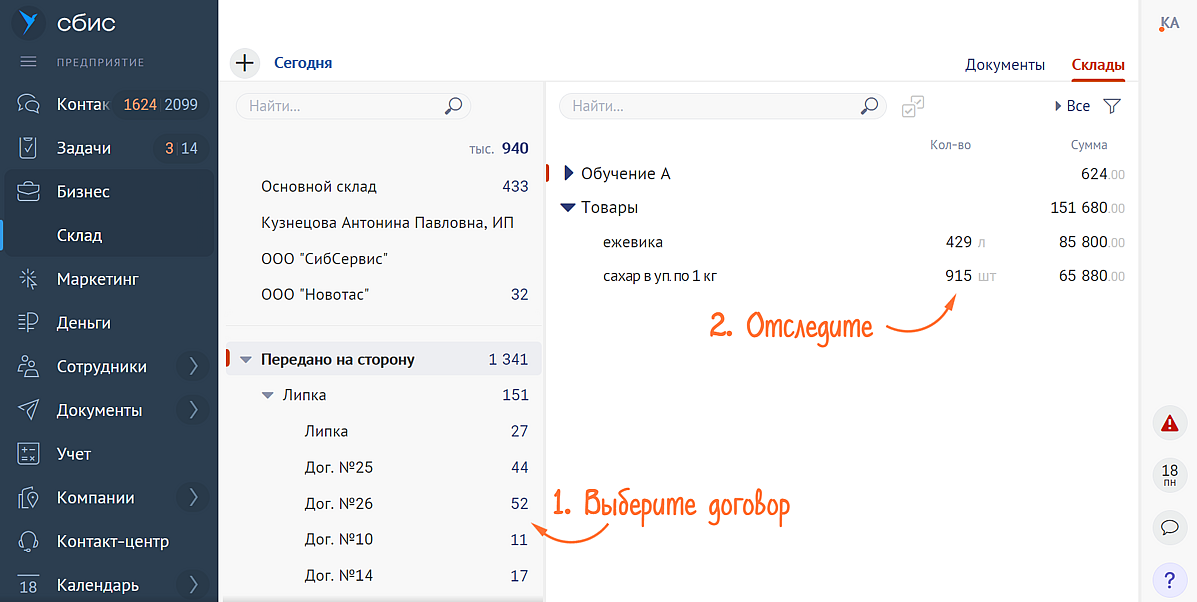Open the filter funnel icon

(1112, 106)
